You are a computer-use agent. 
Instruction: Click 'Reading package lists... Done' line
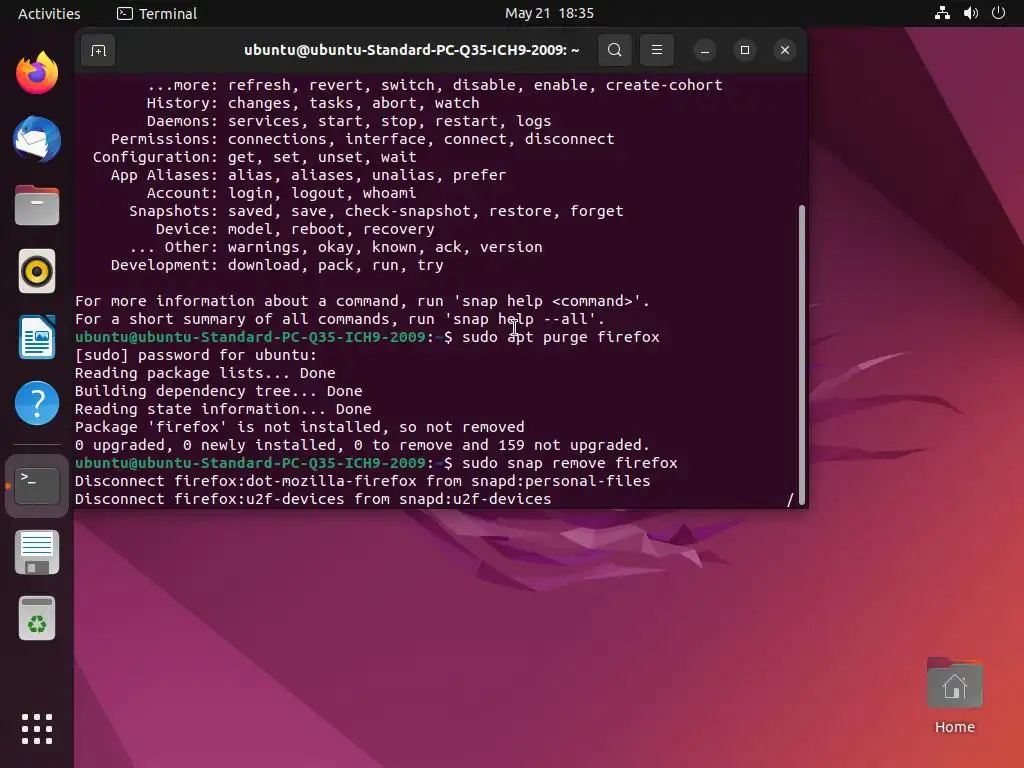204,373
